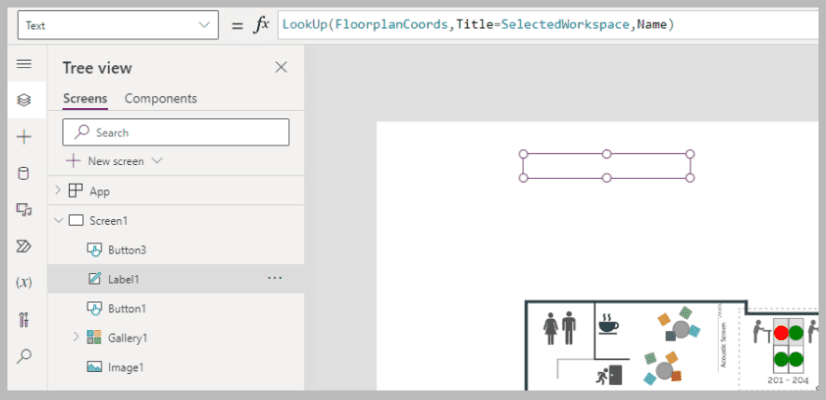The image size is (826, 400).
Task: Expand the Gallery1 tree node
Action: (x=75, y=336)
